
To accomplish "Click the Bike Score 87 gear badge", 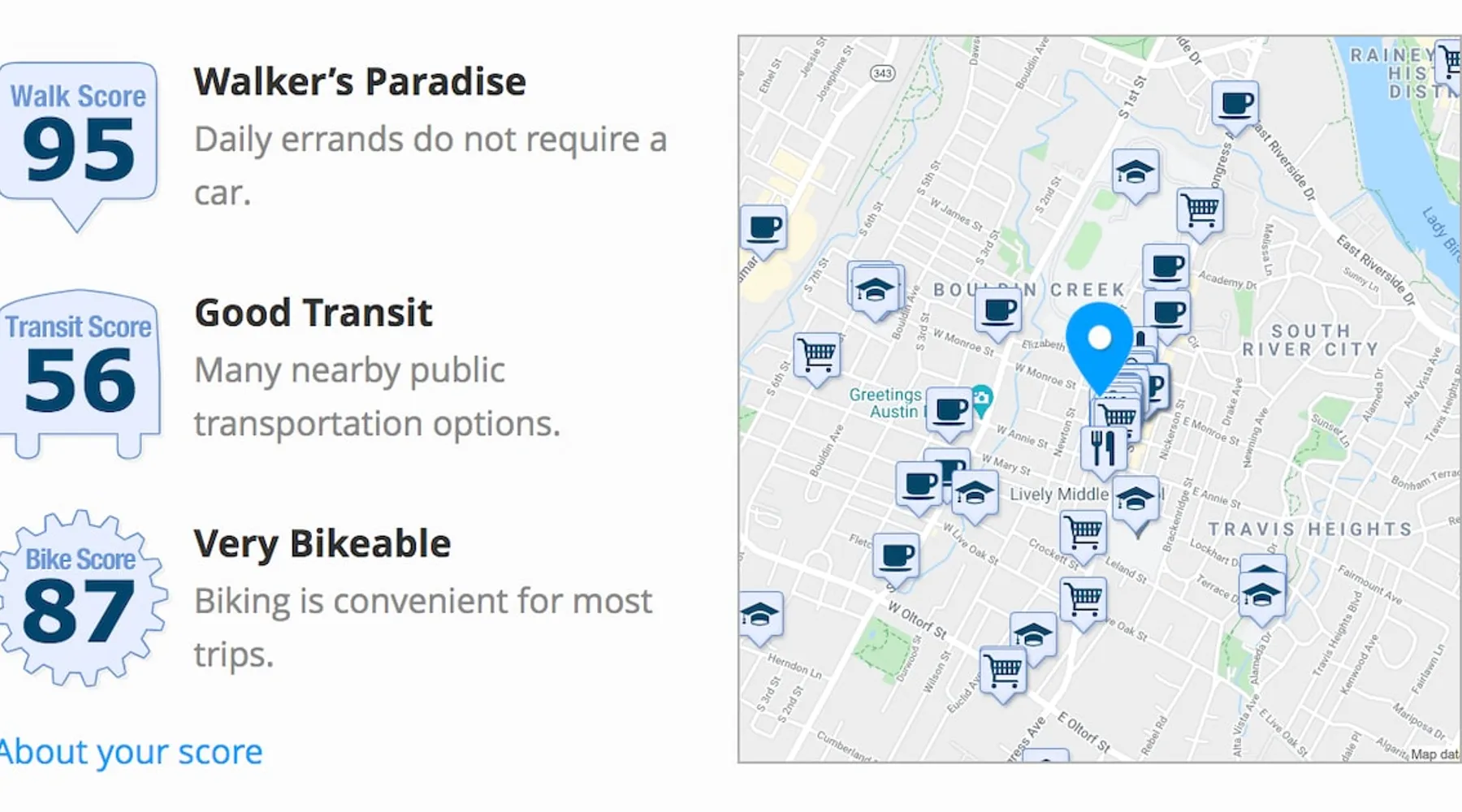I will coord(80,598).
